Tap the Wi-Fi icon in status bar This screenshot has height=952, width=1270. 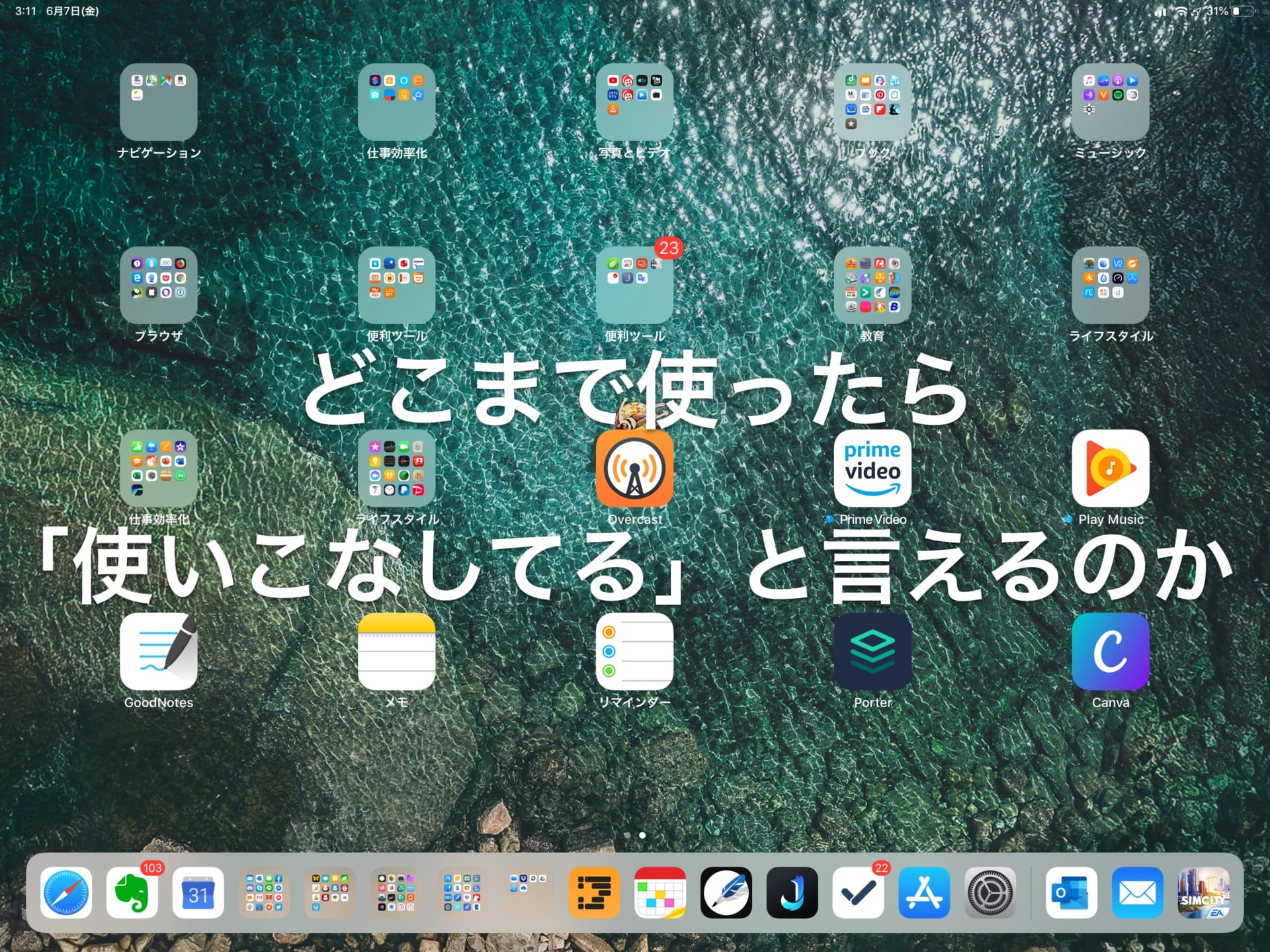(1181, 11)
